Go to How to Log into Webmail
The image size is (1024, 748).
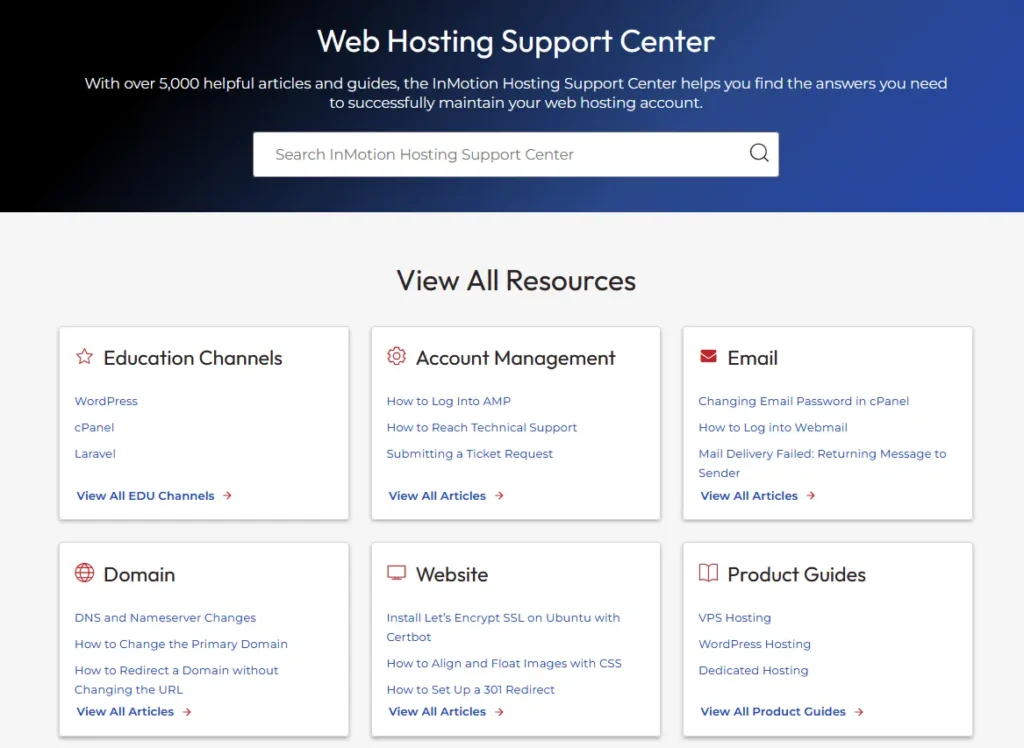point(772,427)
